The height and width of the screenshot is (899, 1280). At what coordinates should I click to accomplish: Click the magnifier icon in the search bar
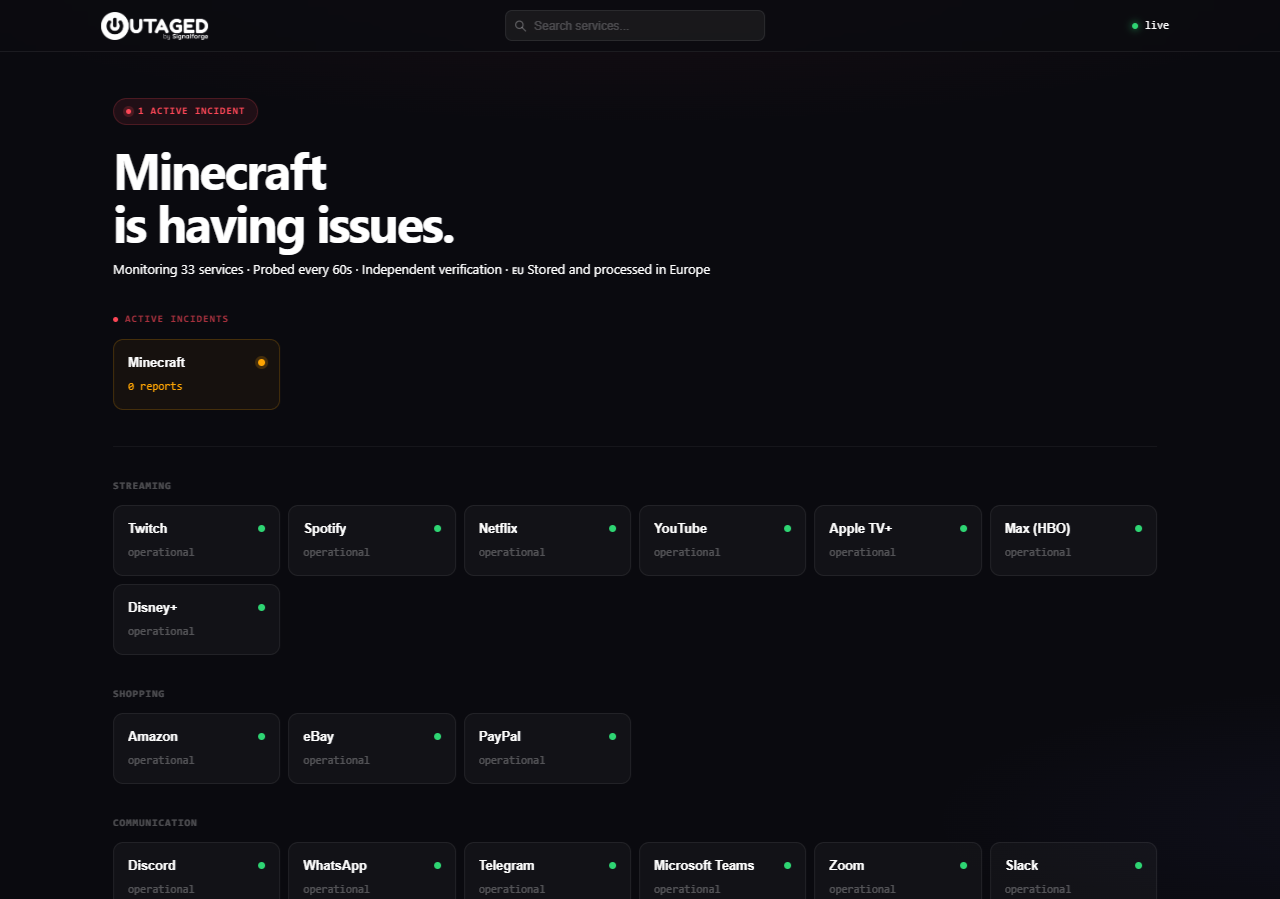(x=520, y=25)
